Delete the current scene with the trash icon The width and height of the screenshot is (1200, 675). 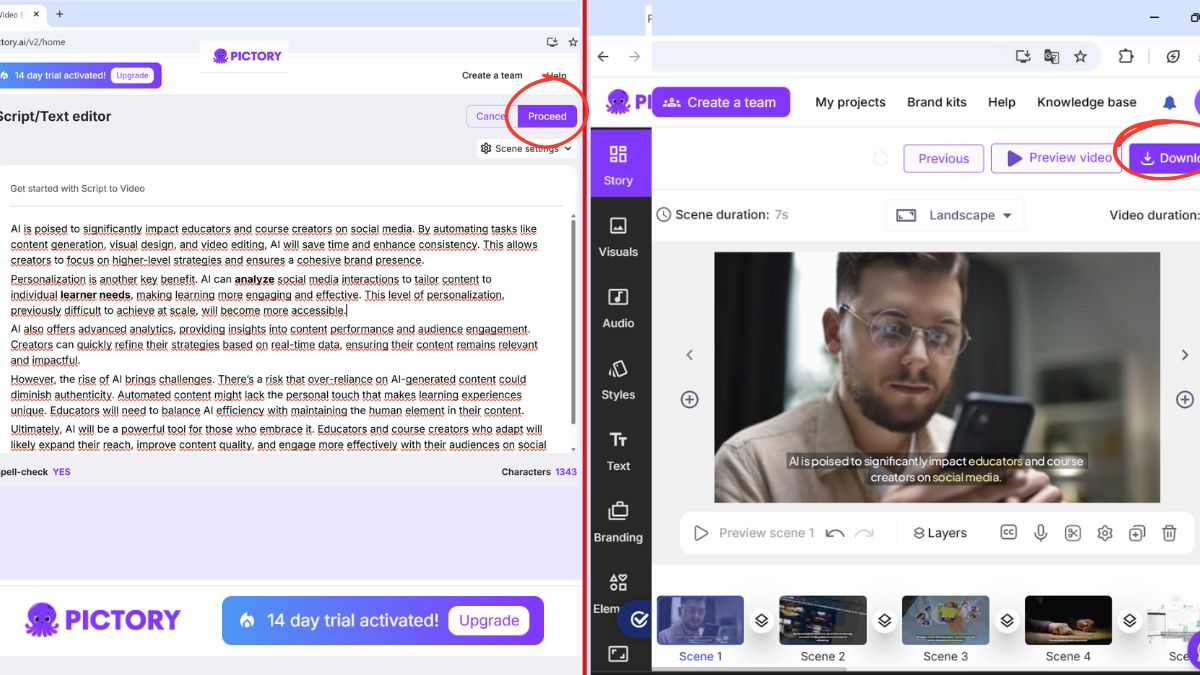click(1169, 532)
